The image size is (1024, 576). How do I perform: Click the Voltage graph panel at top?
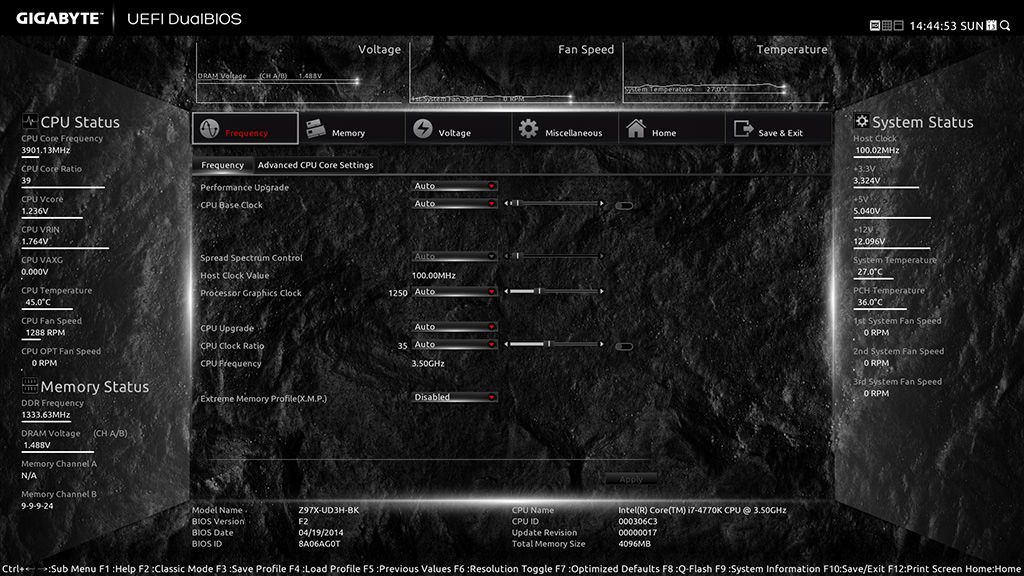[300, 72]
